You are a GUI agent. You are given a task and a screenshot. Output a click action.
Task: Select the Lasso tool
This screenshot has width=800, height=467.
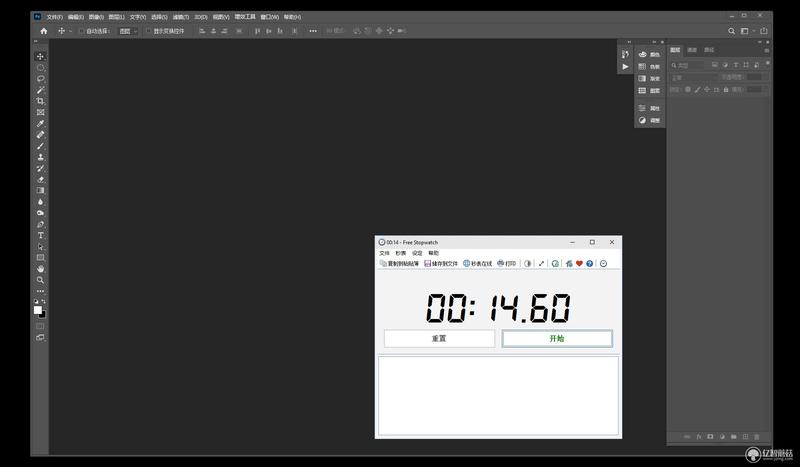(40, 79)
